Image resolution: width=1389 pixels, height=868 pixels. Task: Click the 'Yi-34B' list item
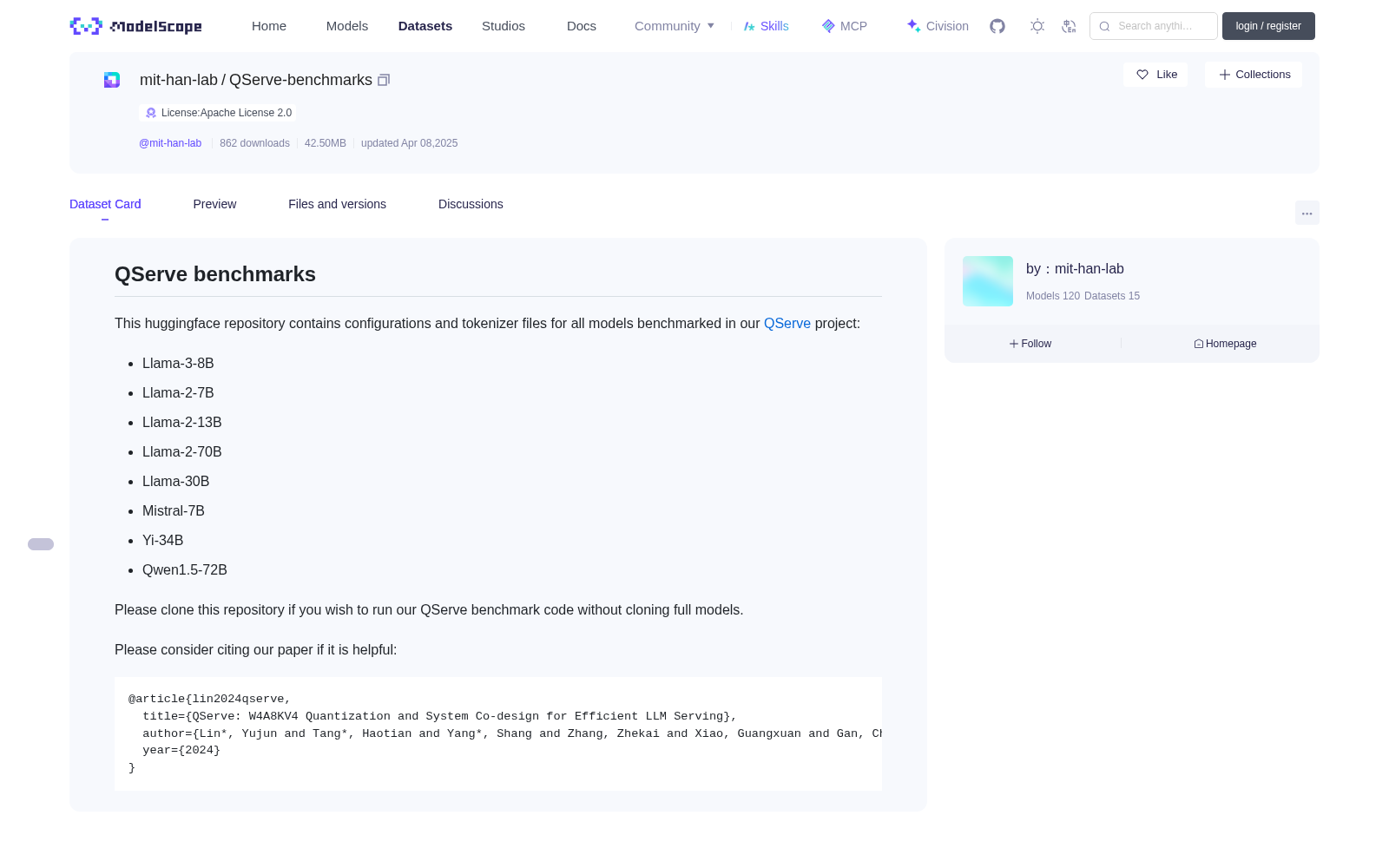click(x=163, y=540)
